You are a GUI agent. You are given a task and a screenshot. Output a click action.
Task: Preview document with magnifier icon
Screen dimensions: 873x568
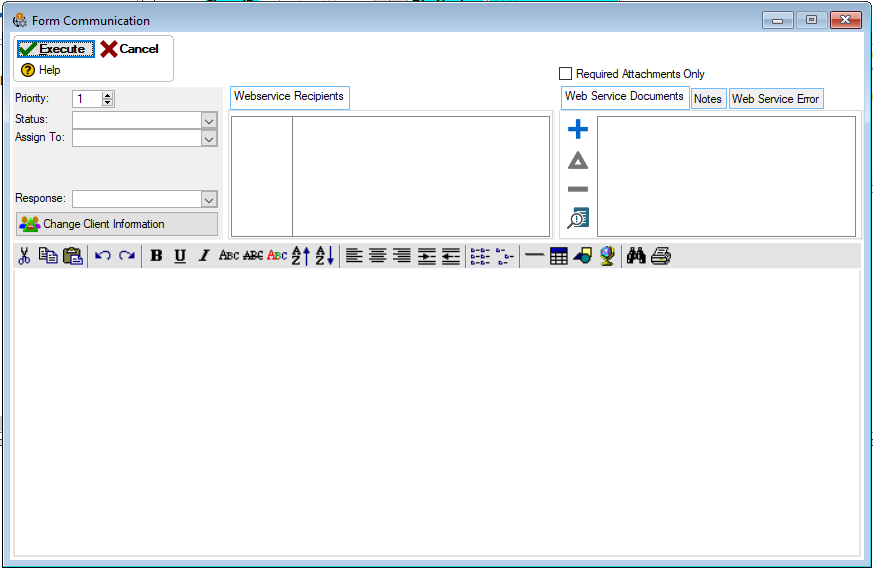tap(578, 218)
